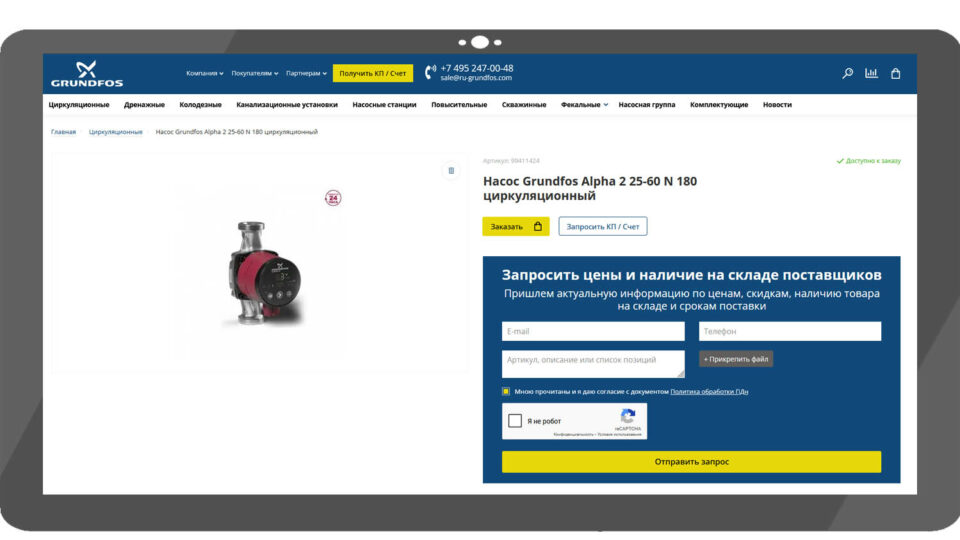The height and width of the screenshot is (540, 960).
Task: Click the sale@ru-grundfos.com email link
Action: point(476,78)
